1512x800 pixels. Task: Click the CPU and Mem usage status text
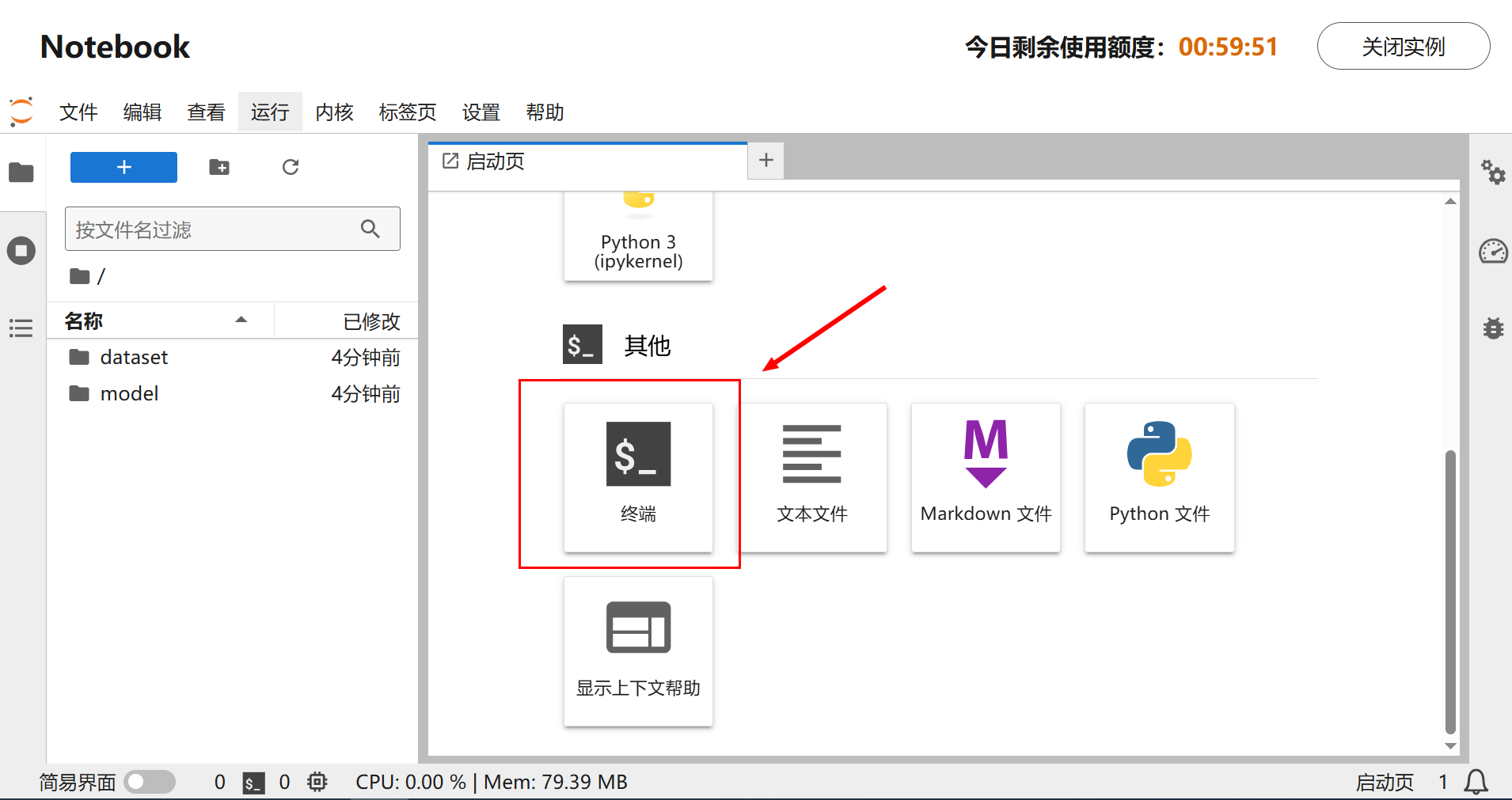491,782
